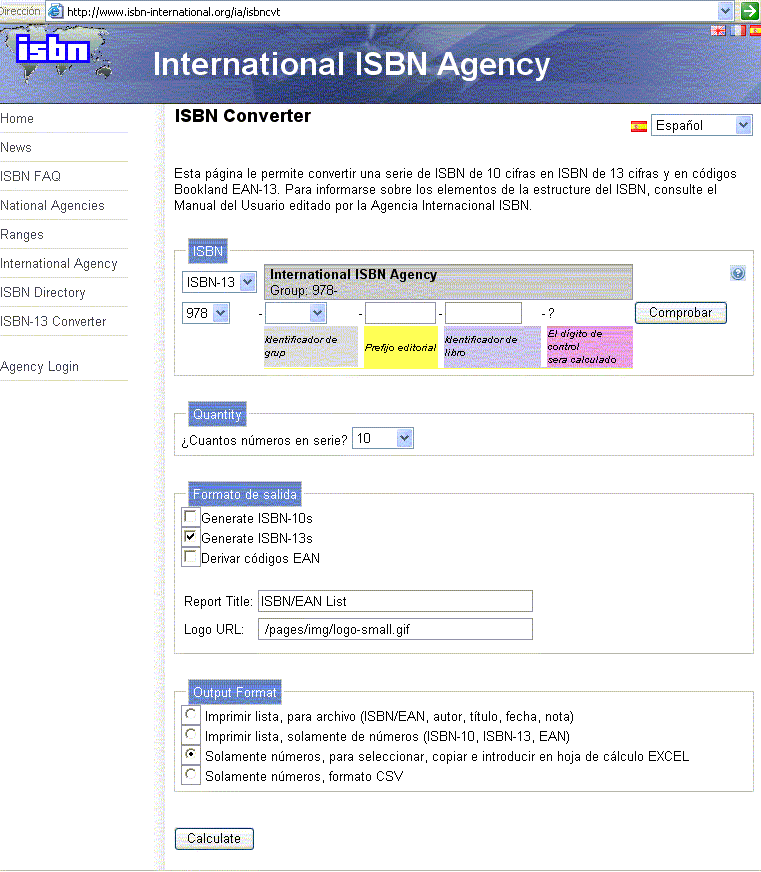Viewport: 761px width, 872px height.
Task: Enable the Generate ISBN-10s checkbox
Action: click(191, 517)
